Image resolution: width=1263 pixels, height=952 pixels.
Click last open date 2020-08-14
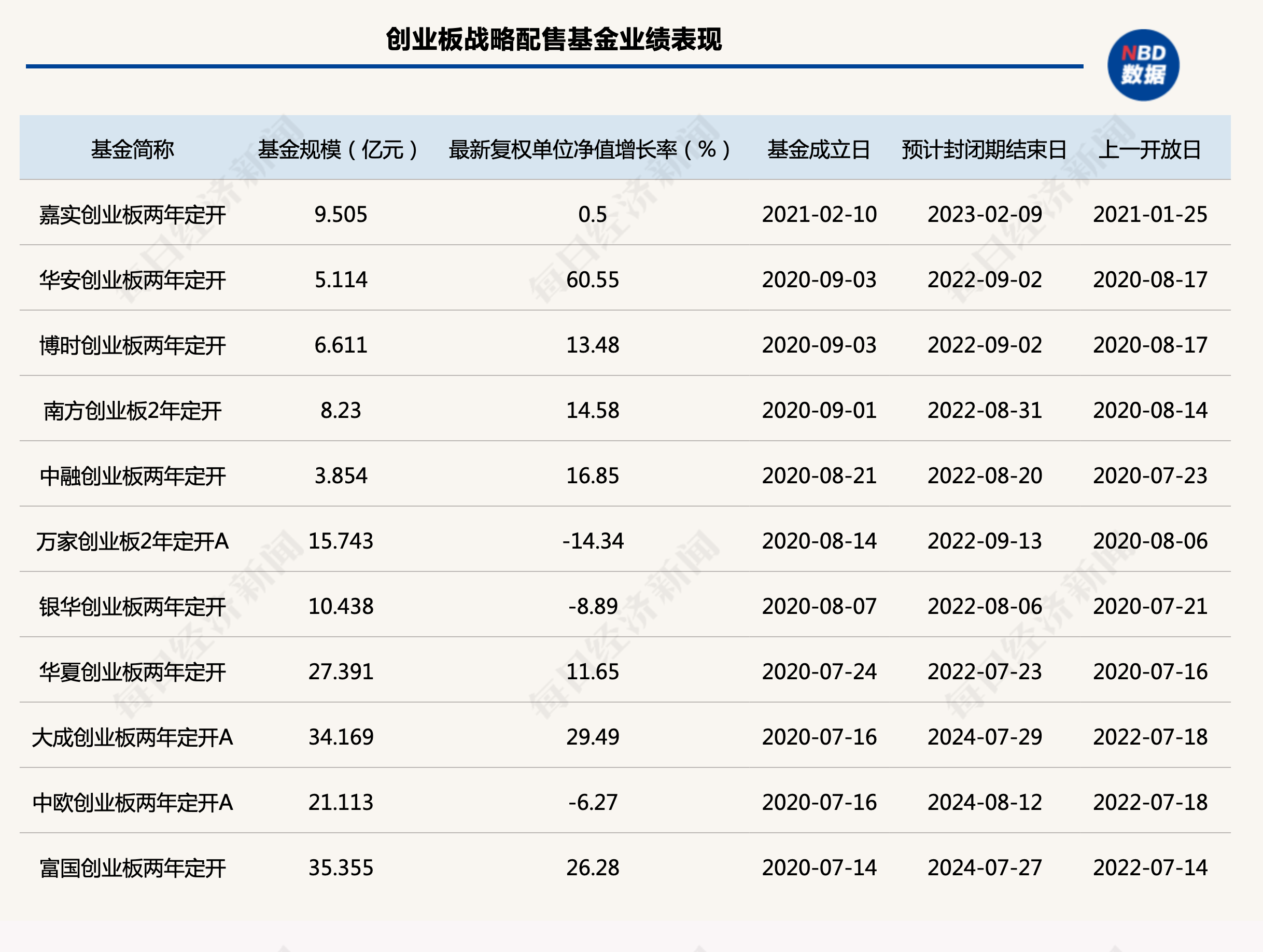(x=1150, y=411)
